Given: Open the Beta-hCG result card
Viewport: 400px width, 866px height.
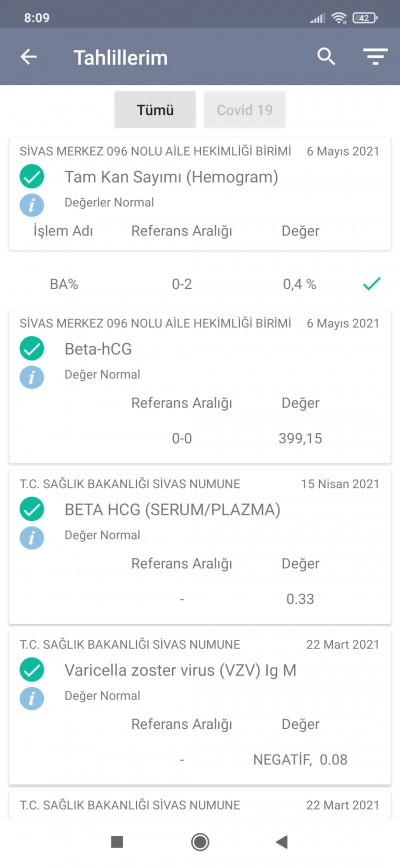Looking at the screenshot, I should [200, 386].
